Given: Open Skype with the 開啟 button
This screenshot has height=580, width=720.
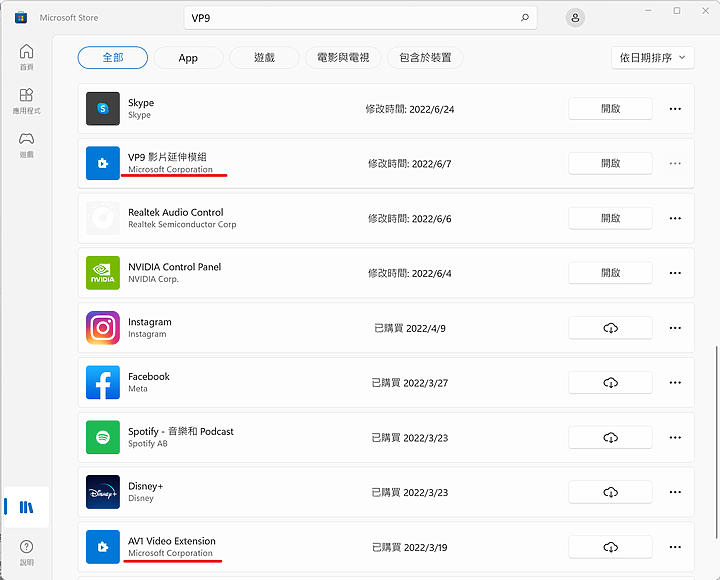Looking at the screenshot, I should 610,108.
